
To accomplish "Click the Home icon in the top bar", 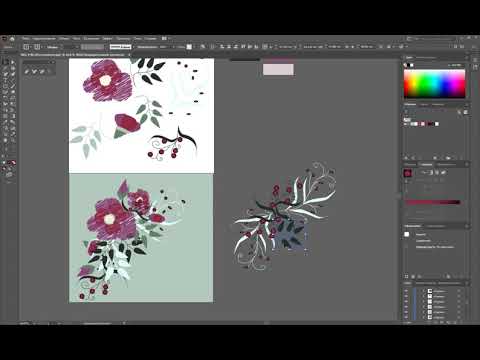I will pos(12,39).
